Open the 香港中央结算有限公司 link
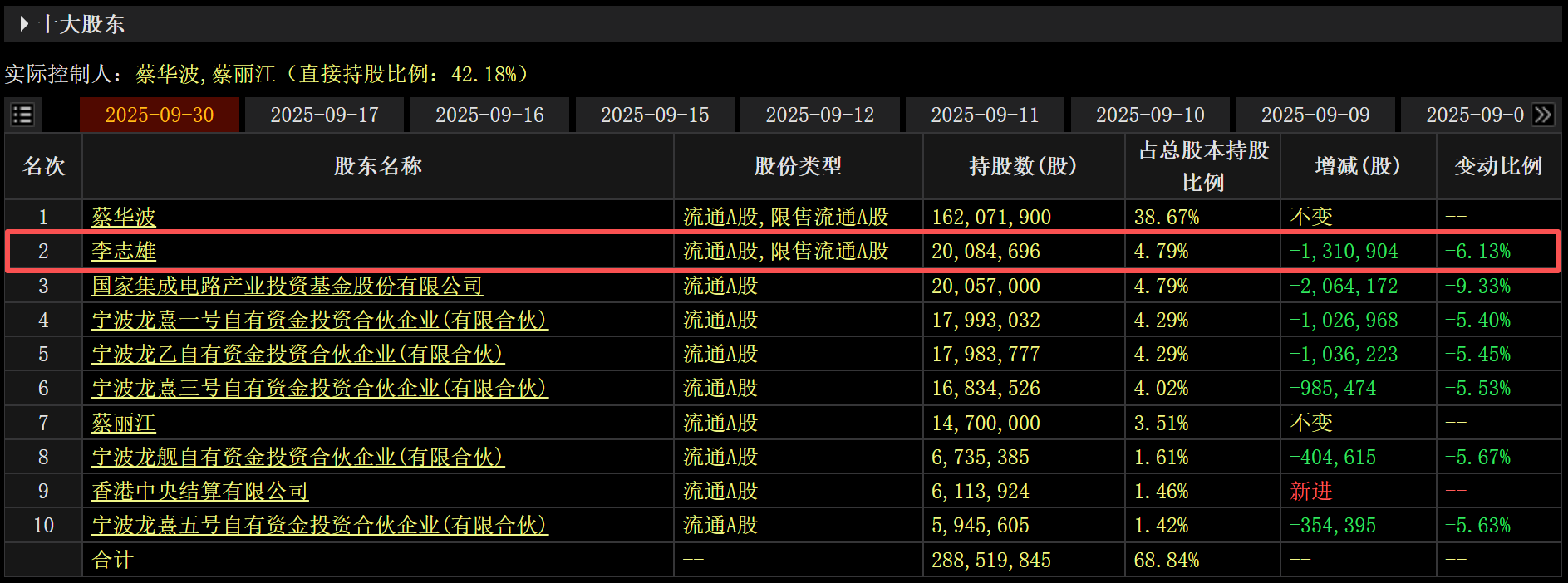This screenshot has height=583, width=1568. coord(199,491)
